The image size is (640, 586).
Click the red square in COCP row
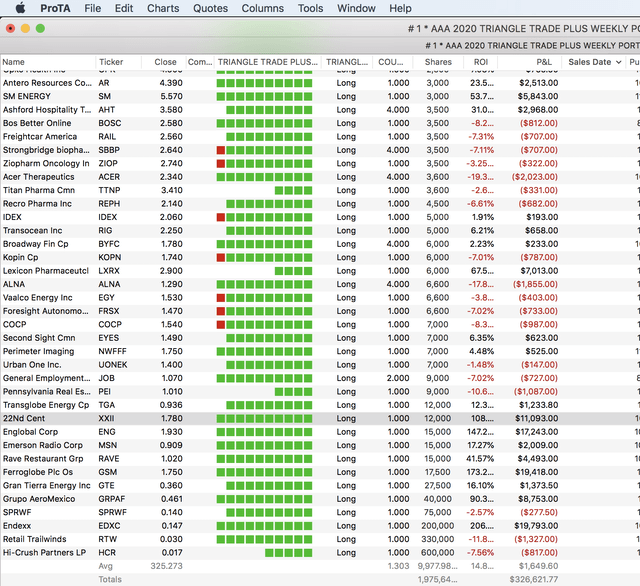click(221, 325)
